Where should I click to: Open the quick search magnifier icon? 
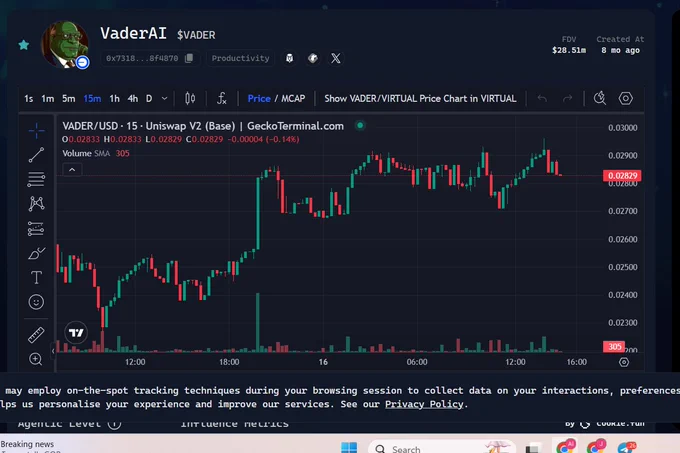click(x=600, y=98)
